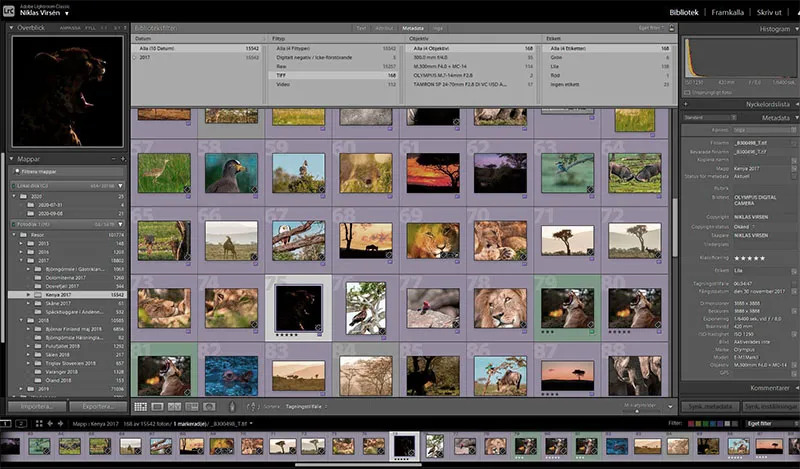The image size is (800, 469).
Task: Switch to the Framkalla module
Action: tap(728, 12)
